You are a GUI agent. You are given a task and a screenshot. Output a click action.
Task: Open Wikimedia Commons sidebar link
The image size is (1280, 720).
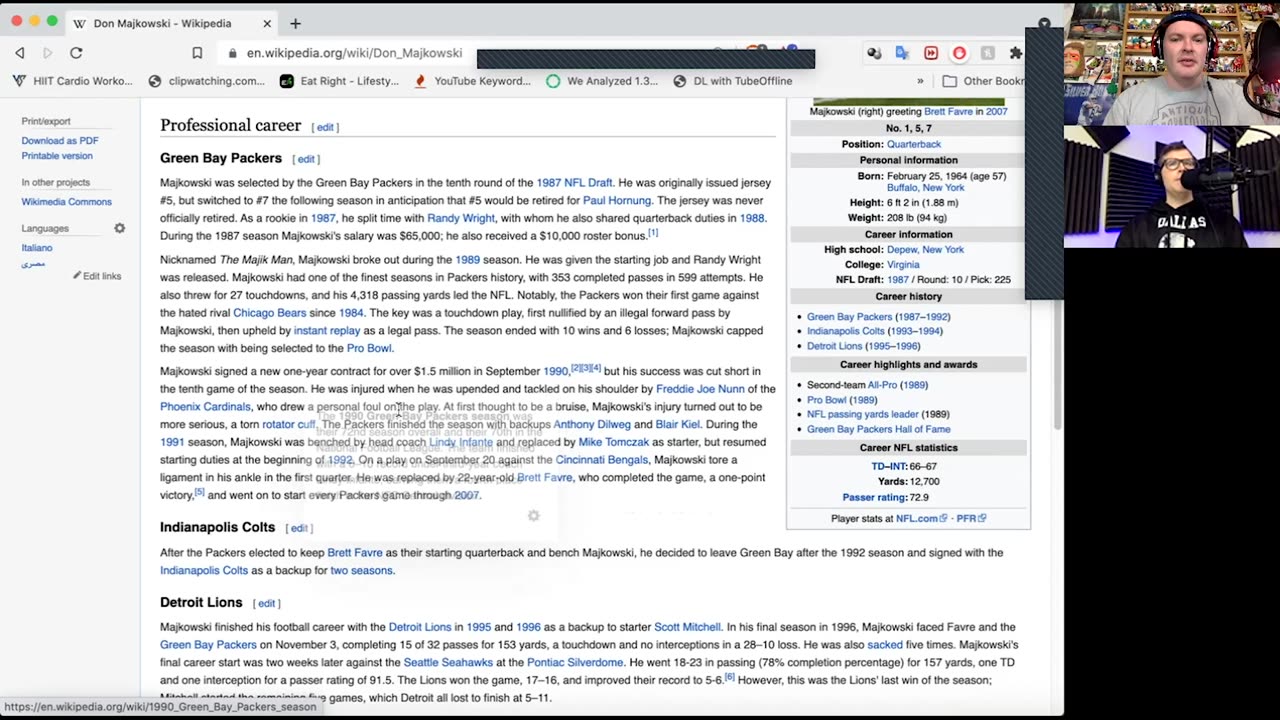point(67,202)
